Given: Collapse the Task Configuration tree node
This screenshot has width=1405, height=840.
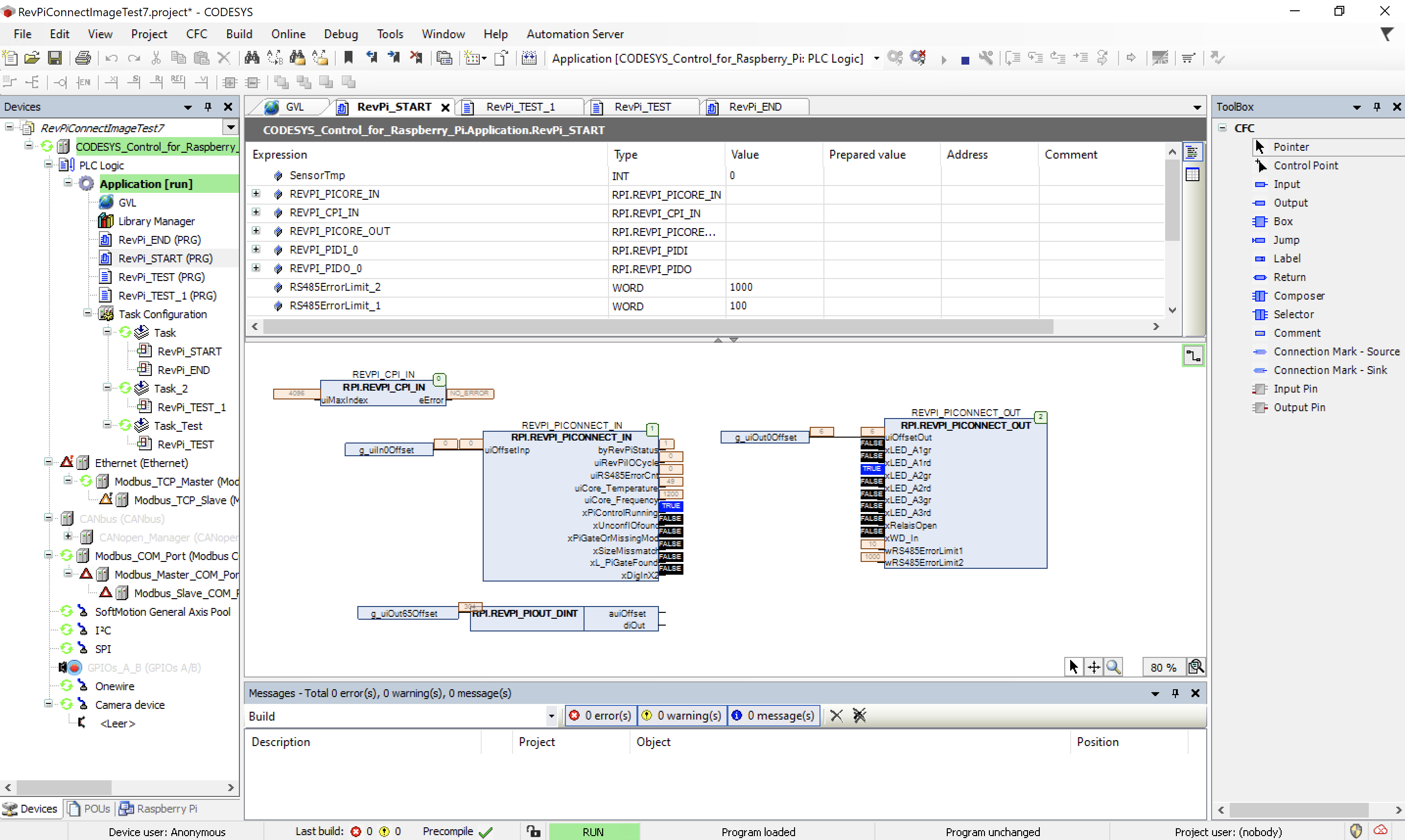Looking at the screenshot, I should (87, 314).
